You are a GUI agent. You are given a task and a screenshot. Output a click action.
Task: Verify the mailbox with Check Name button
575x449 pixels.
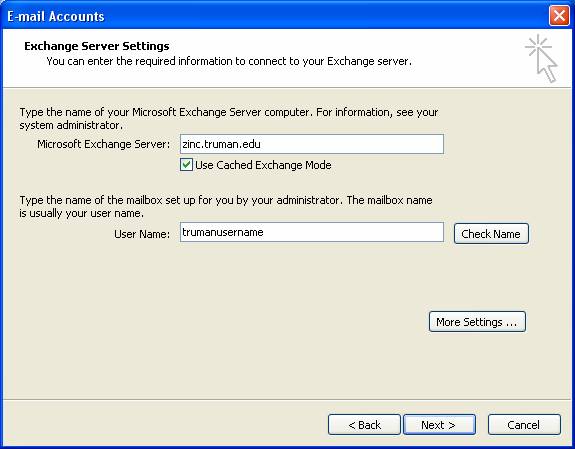click(x=491, y=234)
